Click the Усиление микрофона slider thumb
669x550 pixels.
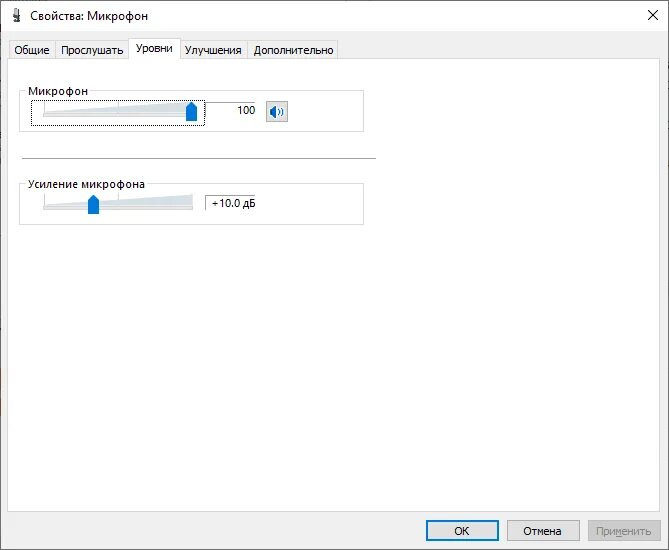tap(93, 204)
